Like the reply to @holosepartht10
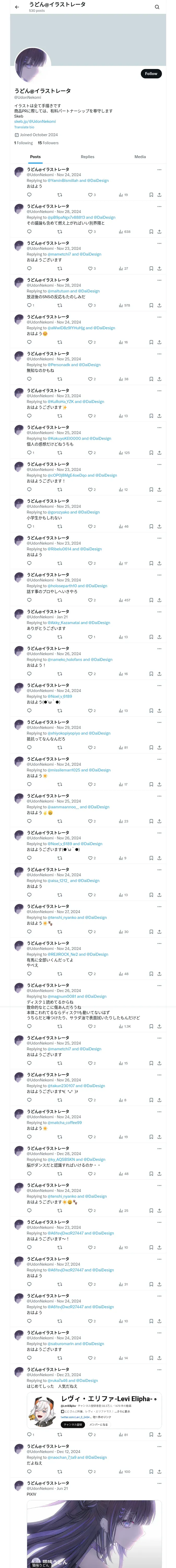Screen dimensions: 176x1568 (x=91, y=600)
